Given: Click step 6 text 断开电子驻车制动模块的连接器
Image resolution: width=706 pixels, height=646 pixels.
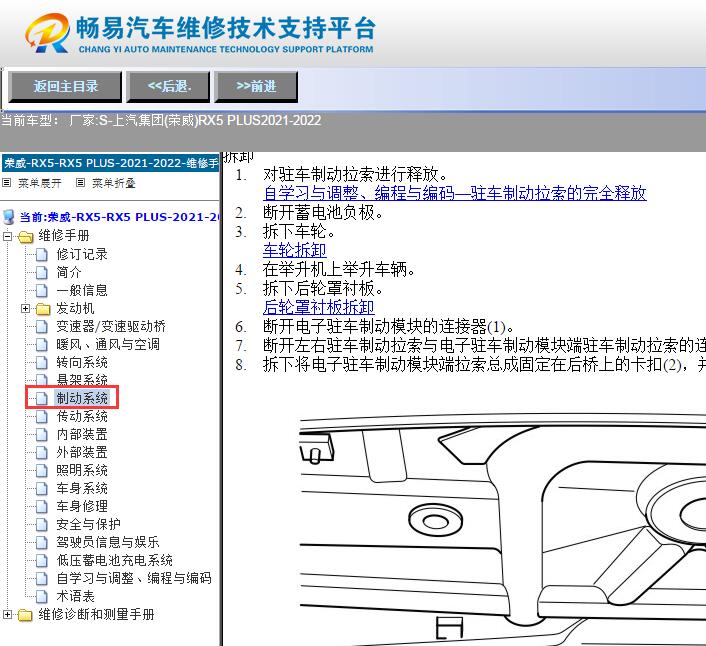Looking at the screenshot, I should (x=388, y=326).
